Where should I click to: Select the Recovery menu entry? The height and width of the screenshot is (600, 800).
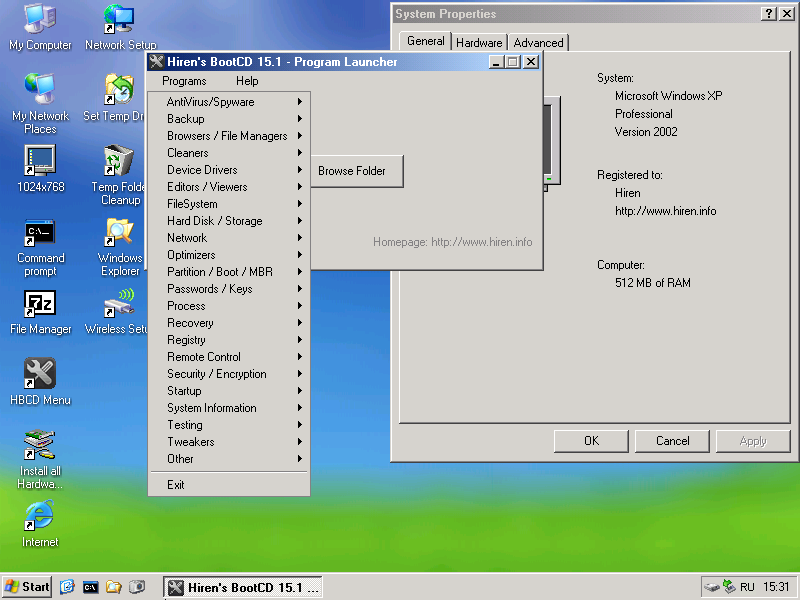click(229, 323)
